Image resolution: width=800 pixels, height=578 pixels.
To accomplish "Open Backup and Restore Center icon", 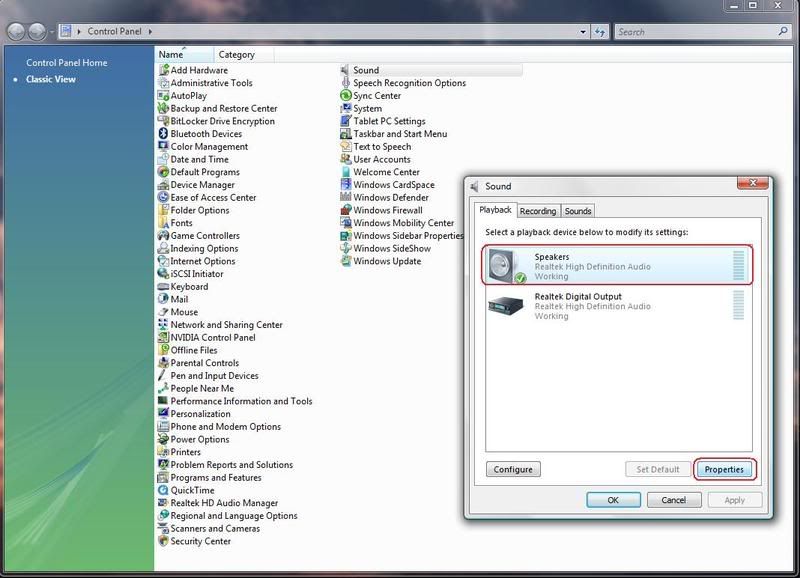I will (163, 108).
